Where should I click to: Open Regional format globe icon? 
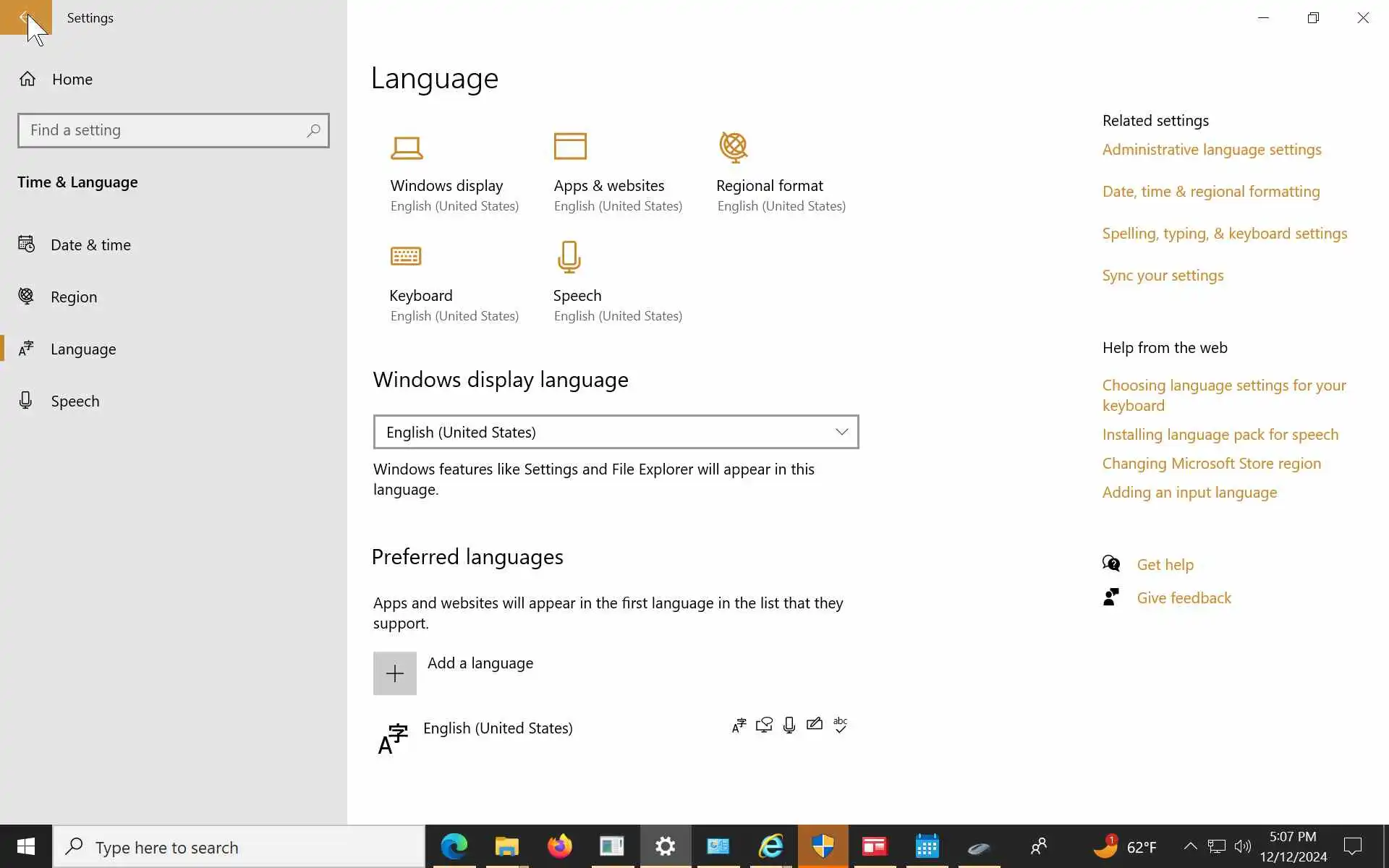pyautogui.click(x=733, y=147)
